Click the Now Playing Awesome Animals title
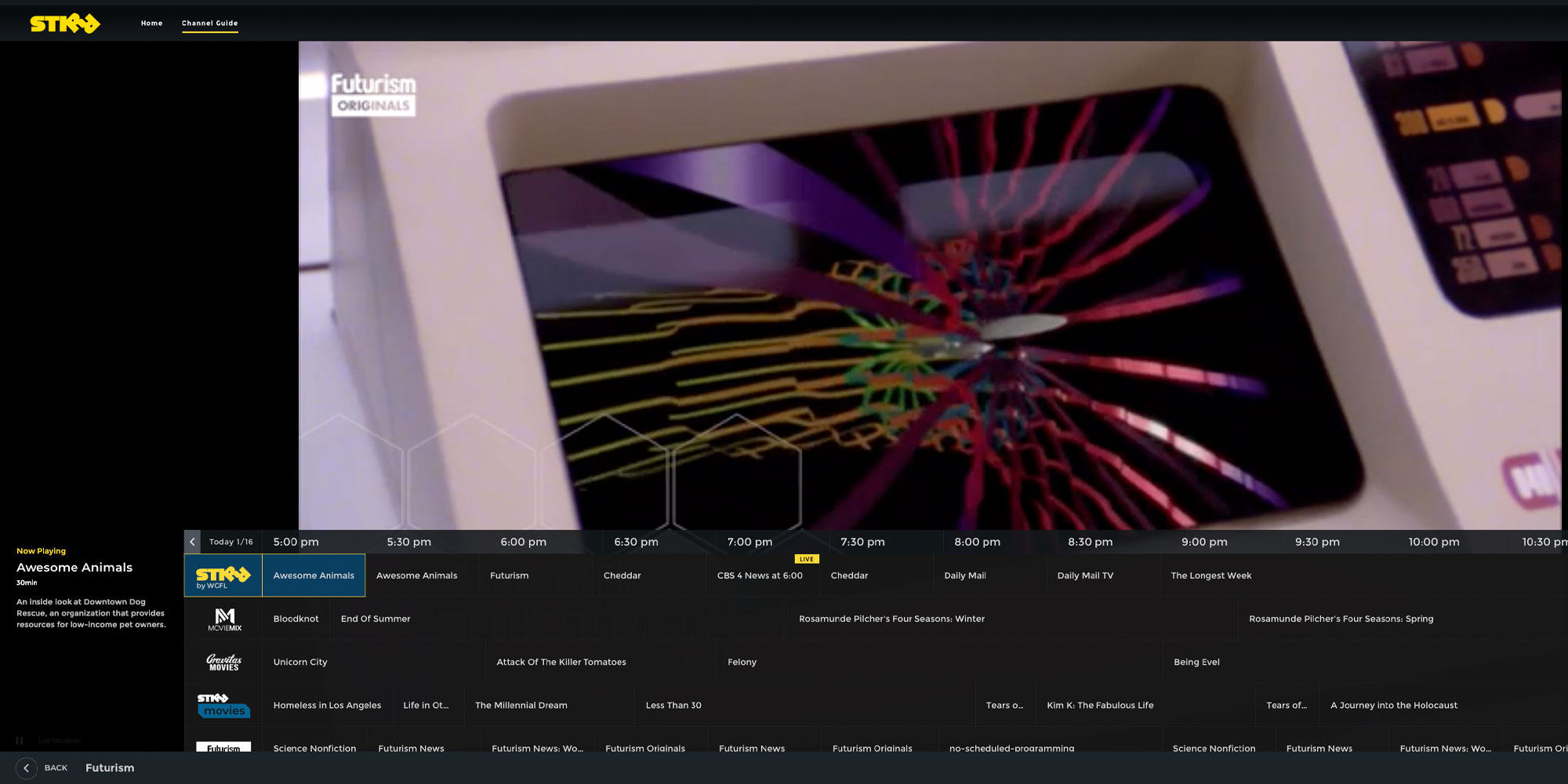The image size is (1568, 784). pos(74,568)
